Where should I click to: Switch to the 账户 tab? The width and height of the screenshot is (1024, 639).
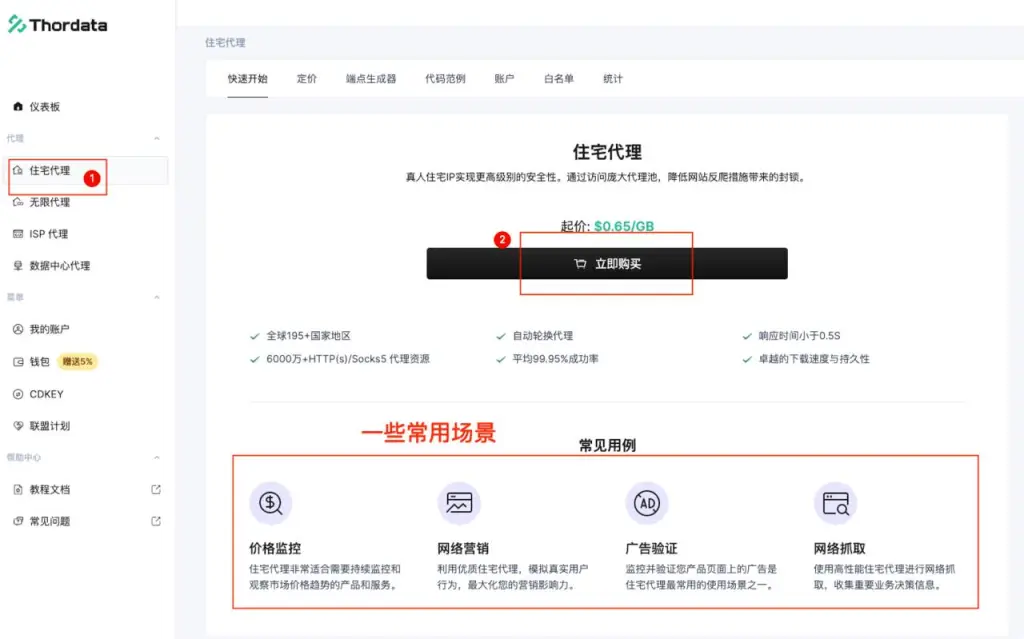[x=504, y=79]
